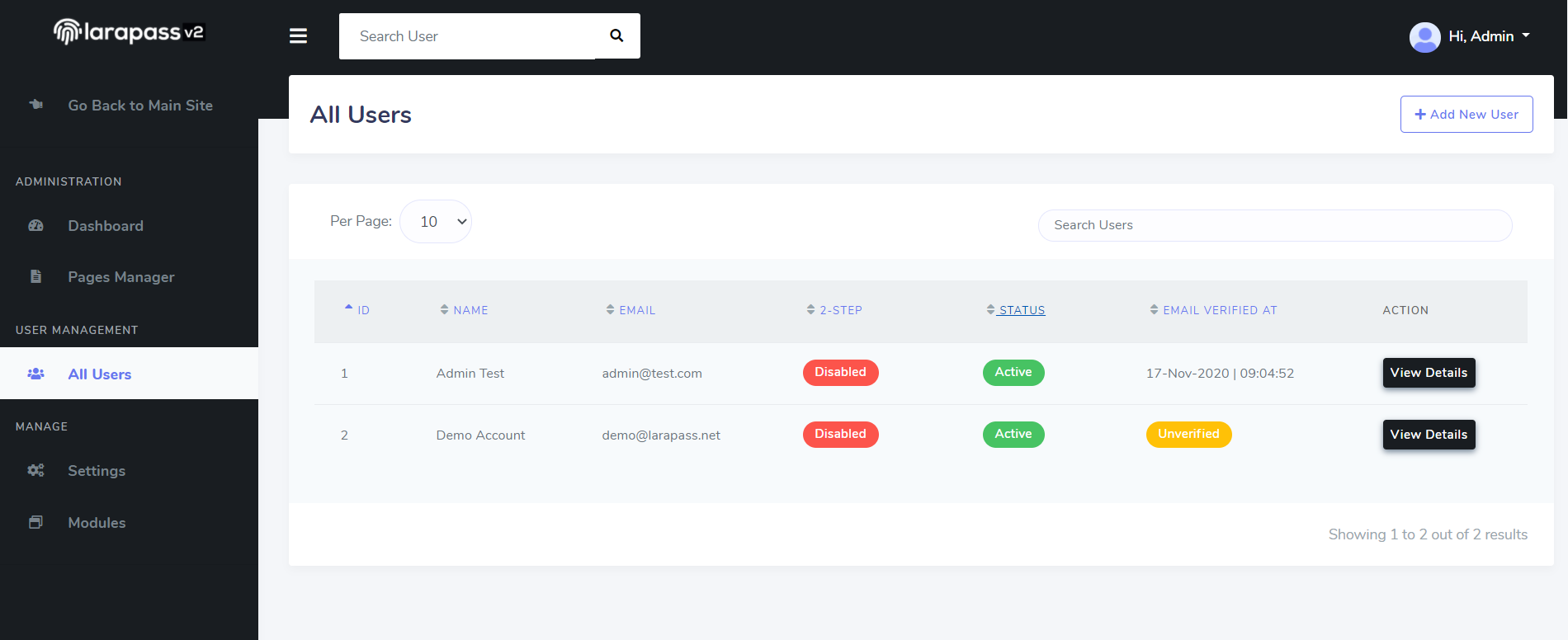This screenshot has width=1568, height=640.
Task: Sort the table by Status column
Action: coord(1015,310)
